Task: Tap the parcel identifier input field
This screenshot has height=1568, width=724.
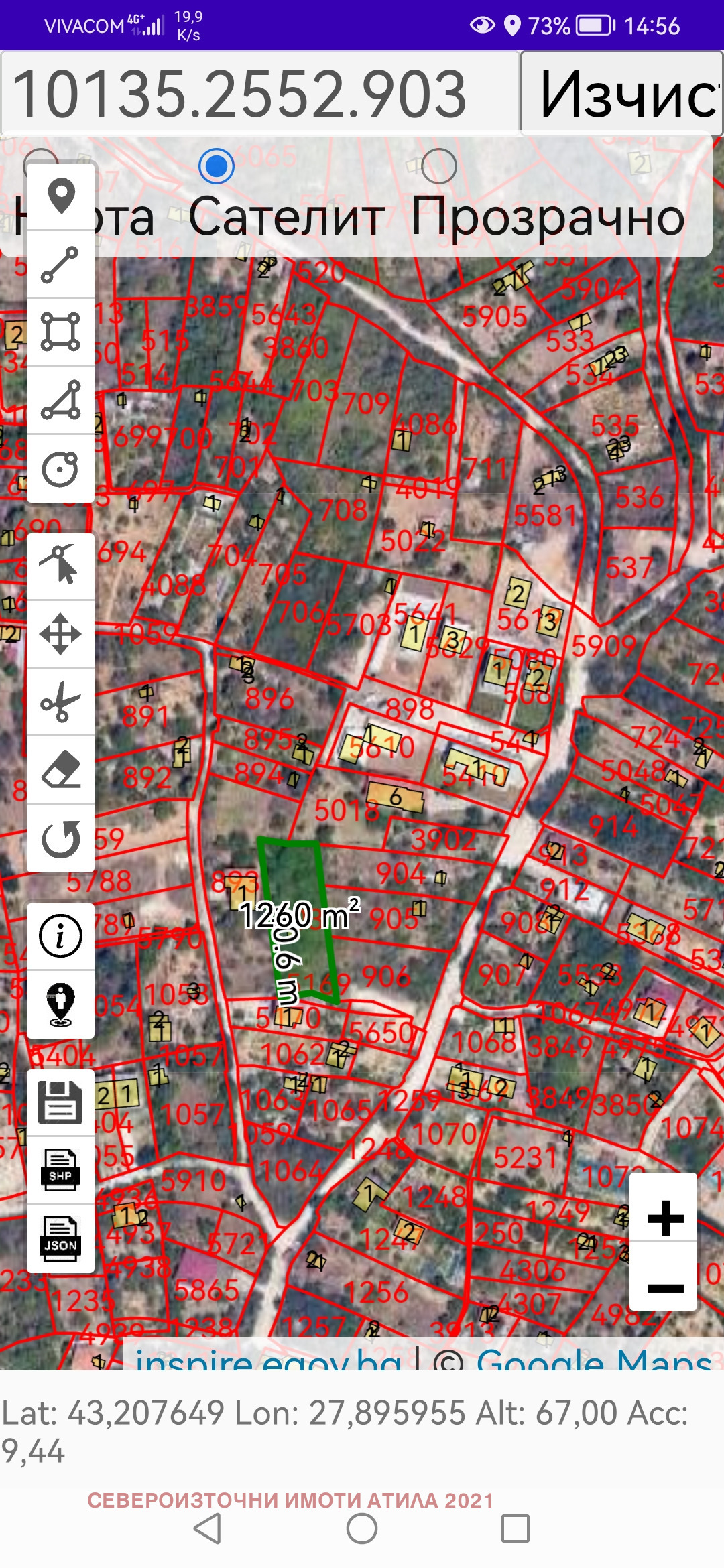Action: pyautogui.click(x=260, y=94)
